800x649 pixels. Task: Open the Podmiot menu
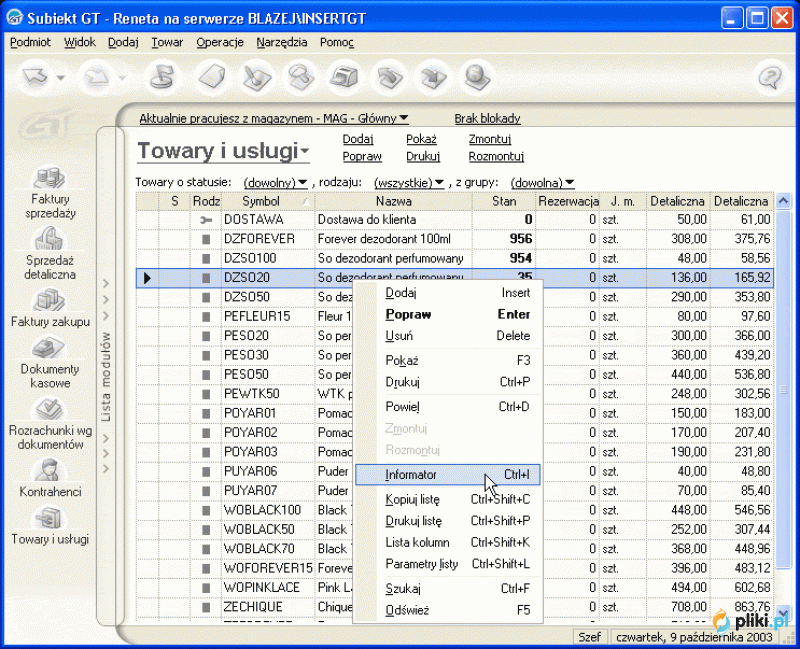tap(30, 42)
